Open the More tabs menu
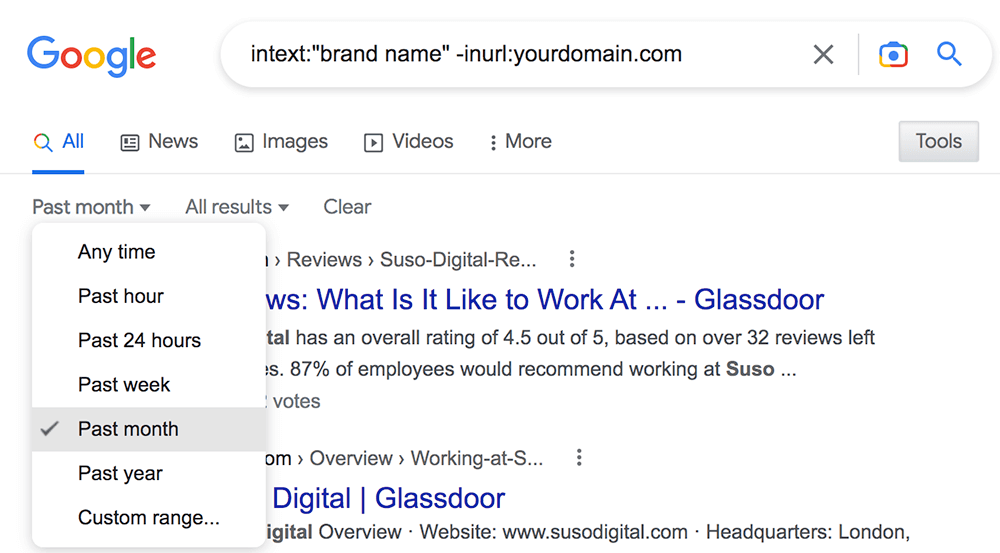Screen dimensions: 1000x553 pyautogui.click(x=520, y=142)
